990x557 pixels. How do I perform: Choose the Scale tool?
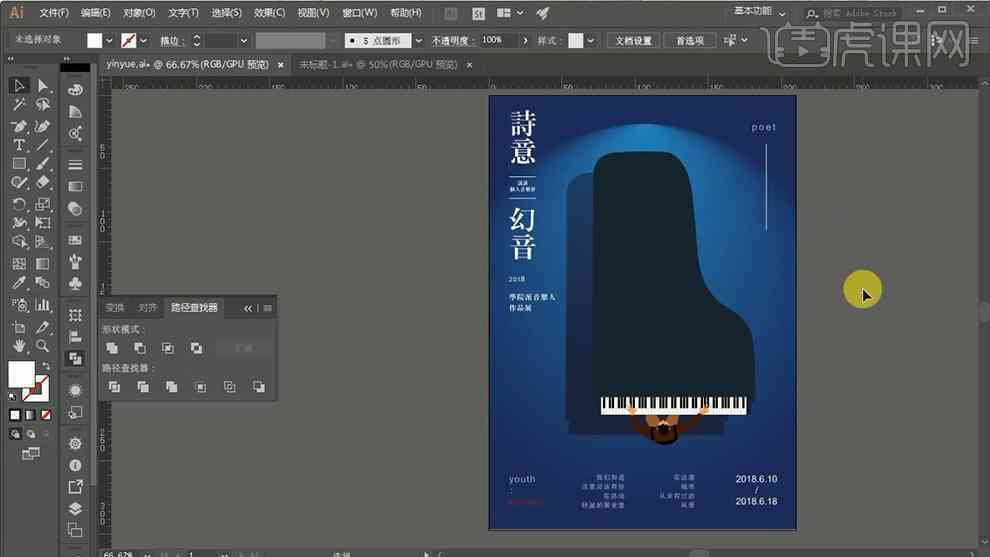pos(42,204)
